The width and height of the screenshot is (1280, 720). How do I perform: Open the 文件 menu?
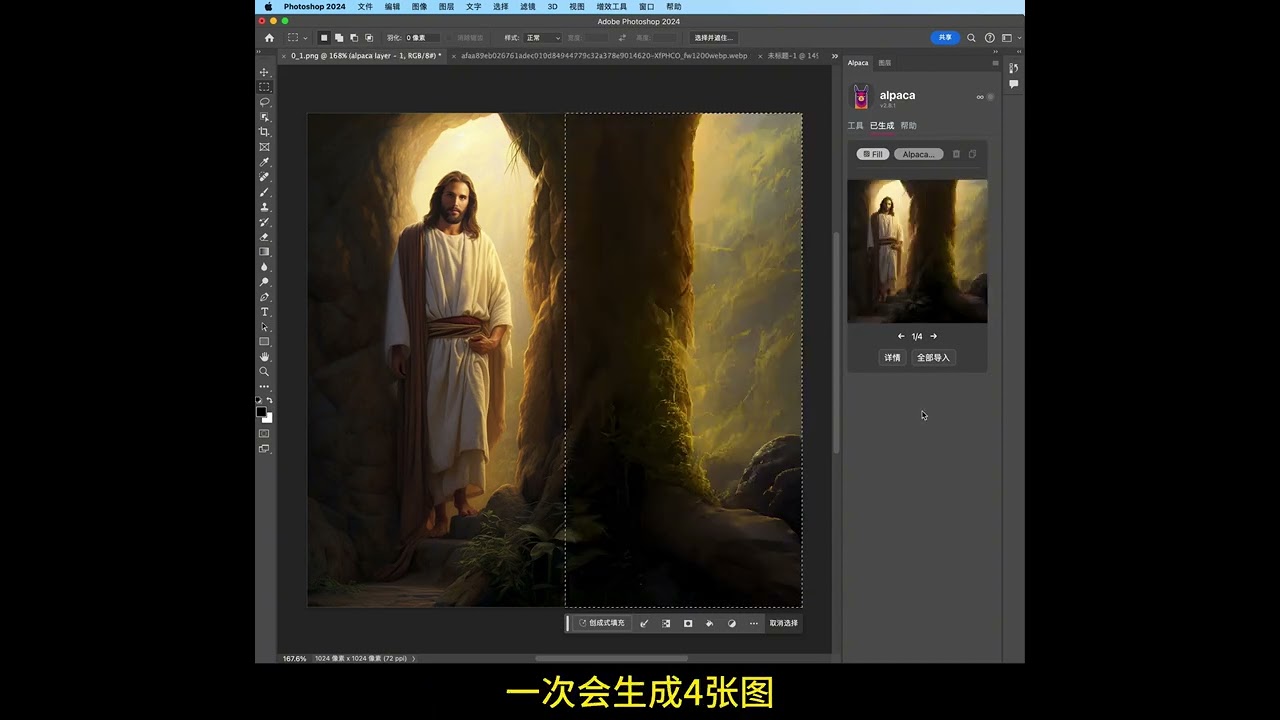365,7
